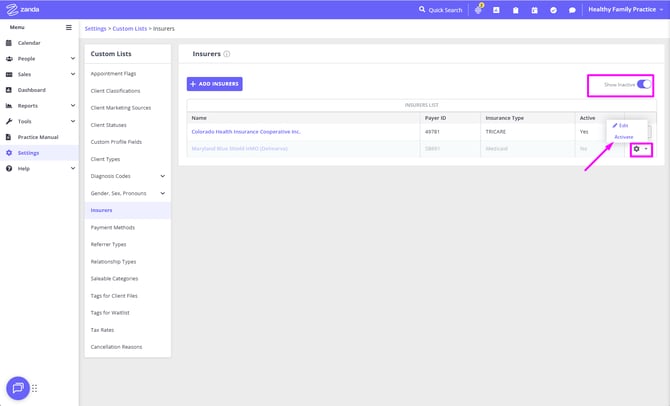Open the chat bubble icon in top bar

click(572, 10)
